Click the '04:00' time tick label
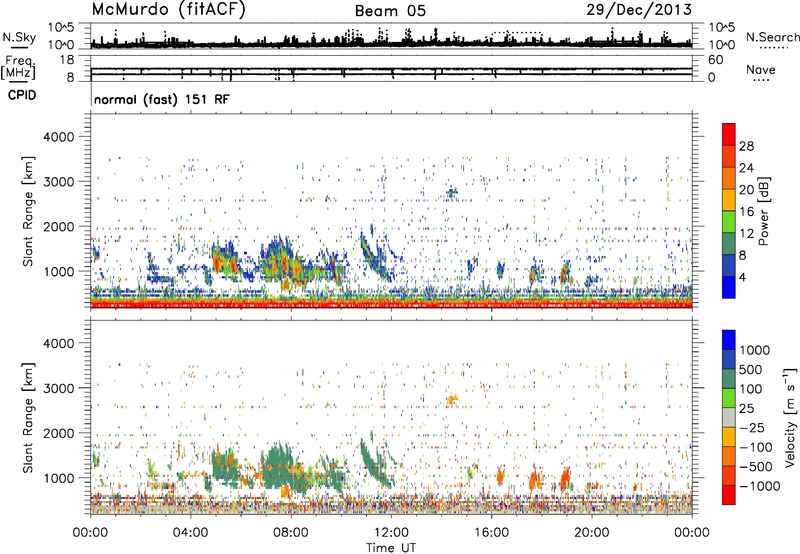 pyautogui.click(x=190, y=533)
